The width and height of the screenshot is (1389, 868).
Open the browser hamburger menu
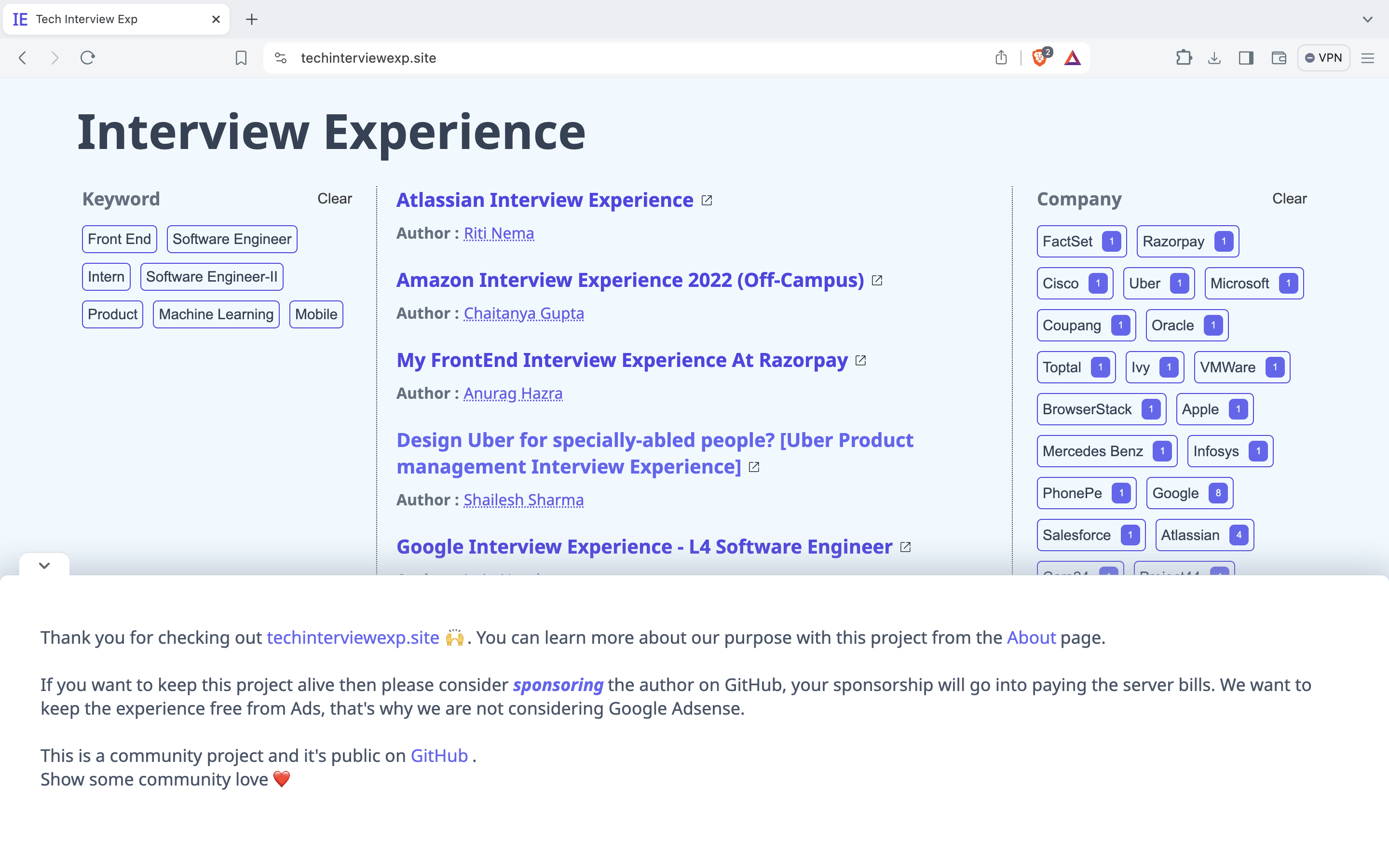(1368, 58)
